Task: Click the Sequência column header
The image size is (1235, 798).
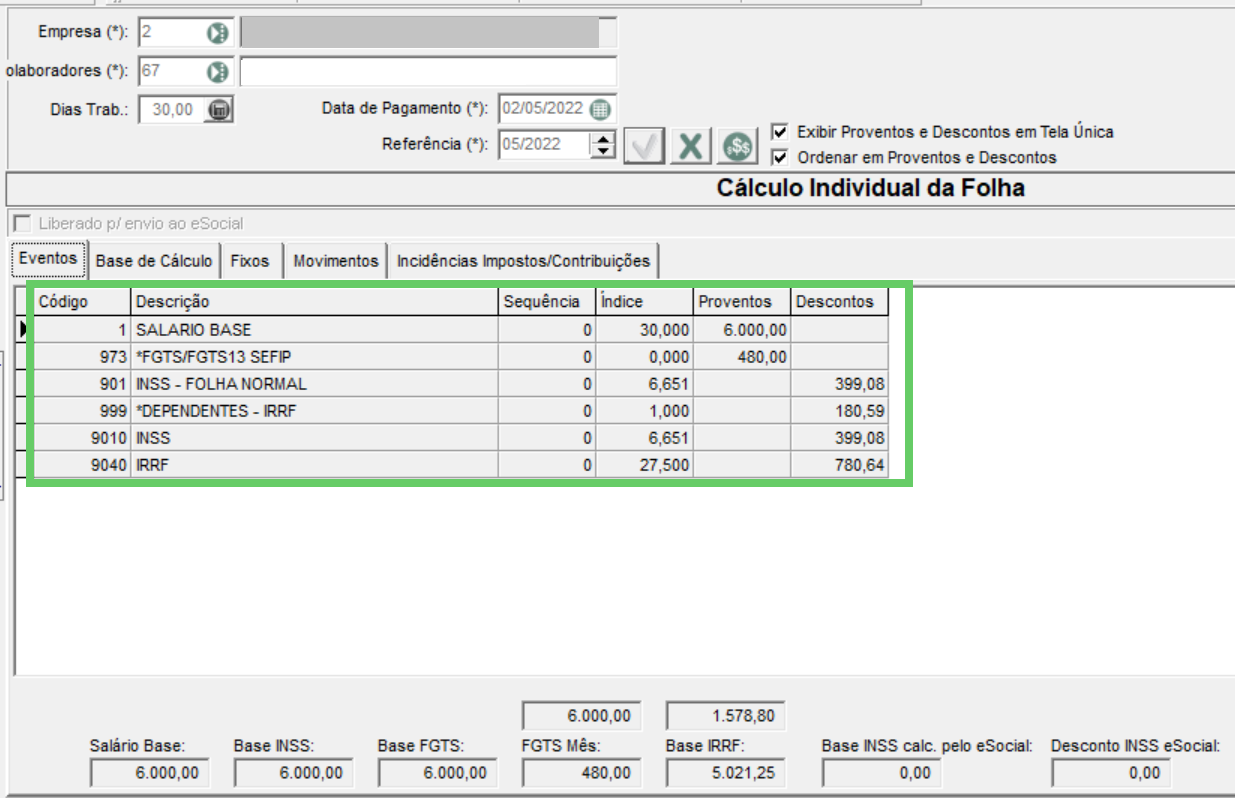Action: [x=547, y=301]
